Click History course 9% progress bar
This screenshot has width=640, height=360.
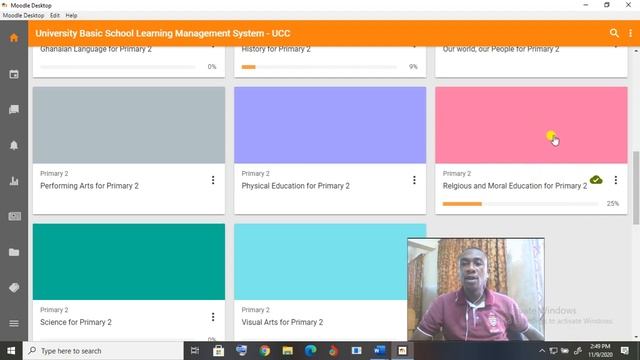[319, 67]
